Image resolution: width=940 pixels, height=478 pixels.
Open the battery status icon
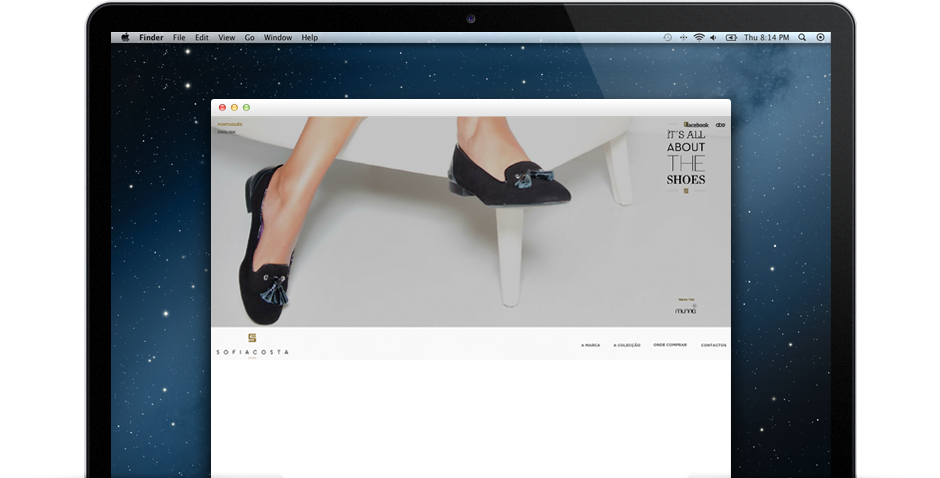click(730, 37)
